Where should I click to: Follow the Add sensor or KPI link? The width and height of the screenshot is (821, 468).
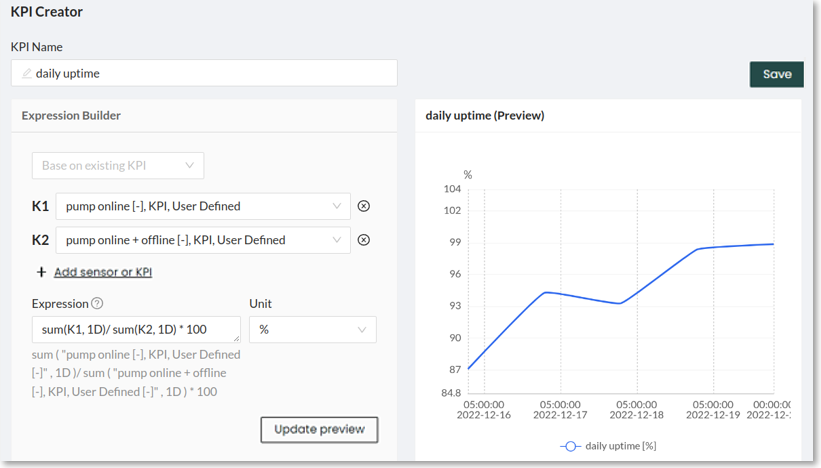(103, 272)
